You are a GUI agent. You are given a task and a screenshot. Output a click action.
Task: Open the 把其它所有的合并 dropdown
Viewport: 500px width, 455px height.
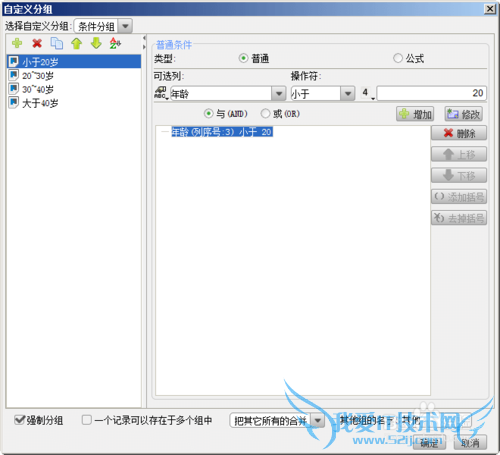click(318, 421)
